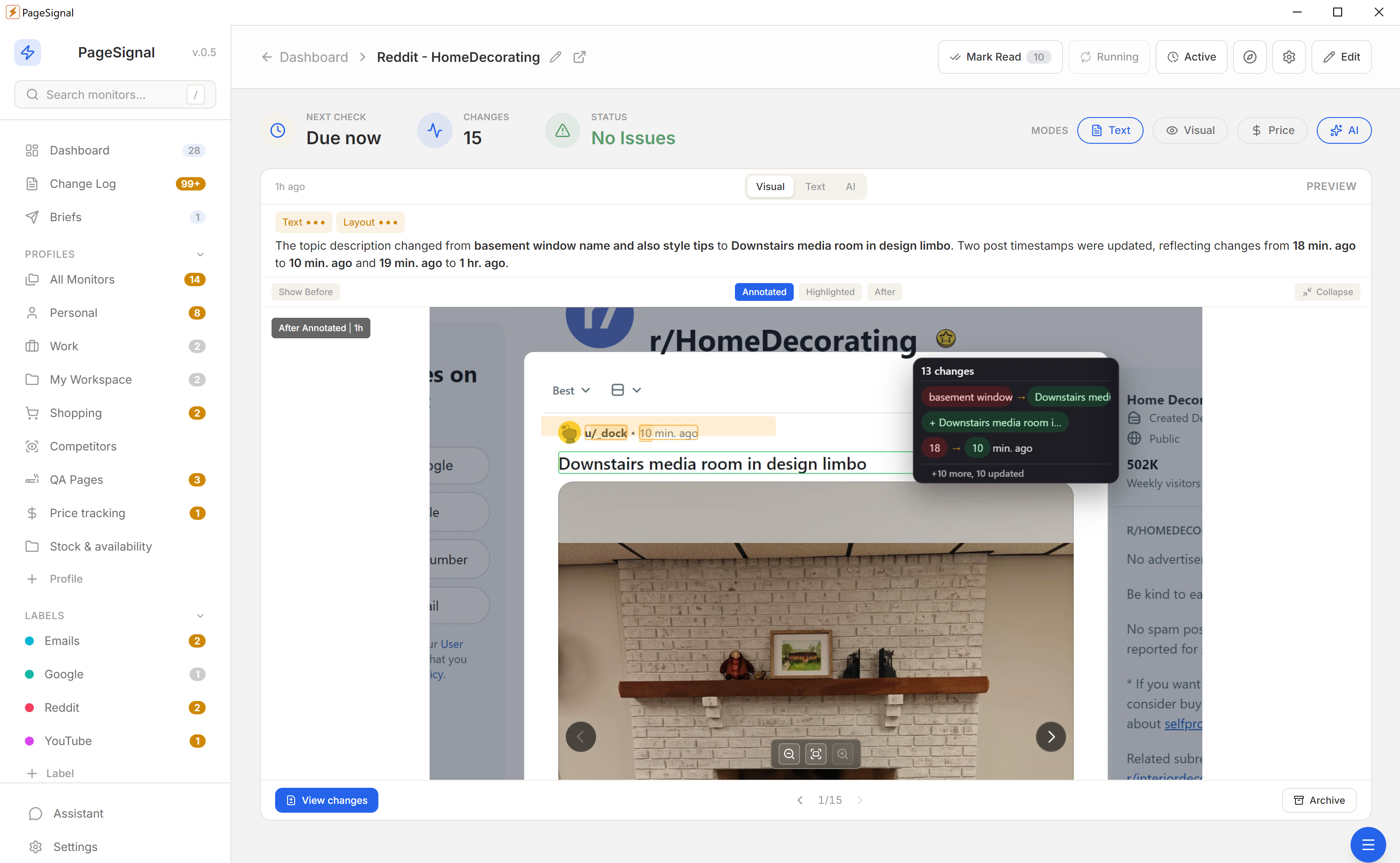Select the Annotated view
1400x863 pixels.
pos(764,292)
